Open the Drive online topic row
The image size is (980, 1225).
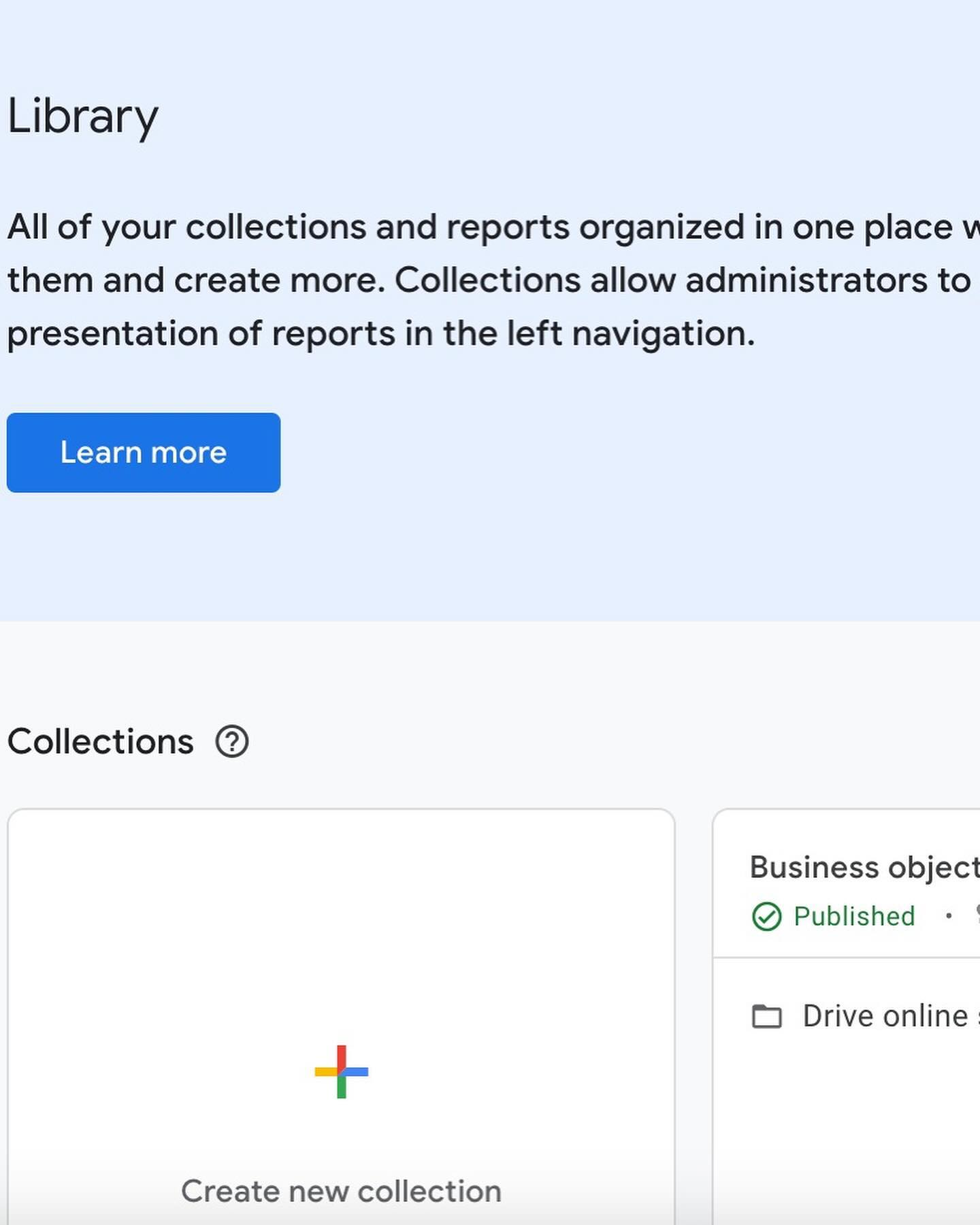pyautogui.click(x=866, y=1016)
